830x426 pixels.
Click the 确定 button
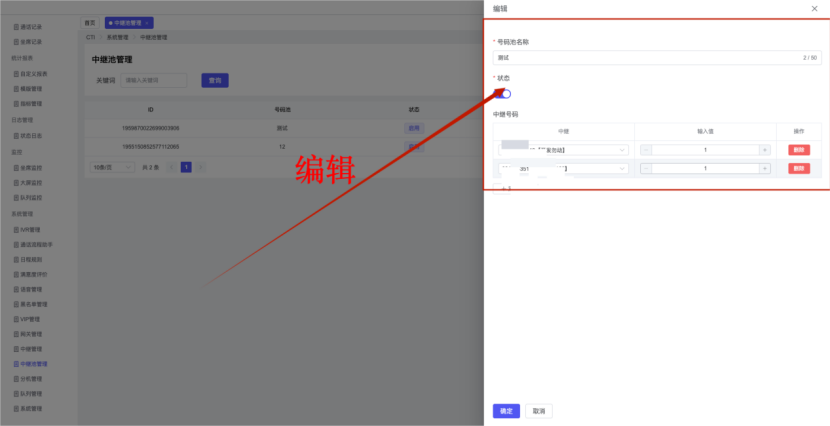point(506,411)
